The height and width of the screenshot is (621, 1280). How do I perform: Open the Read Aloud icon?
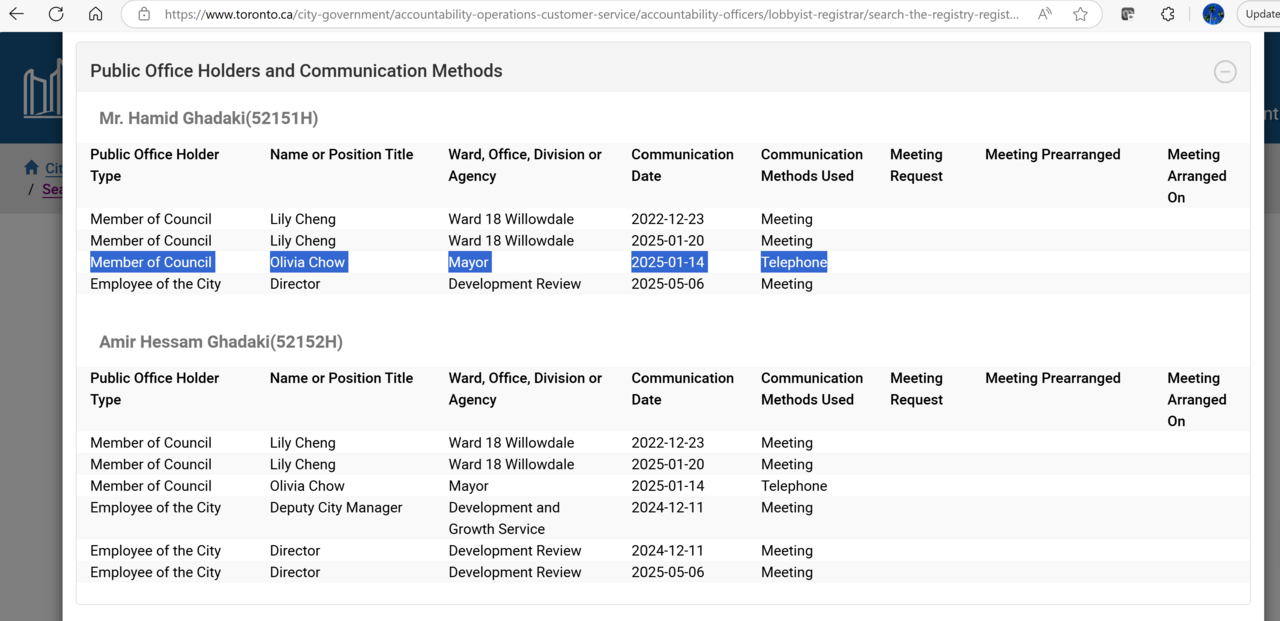coord(1044,14)
